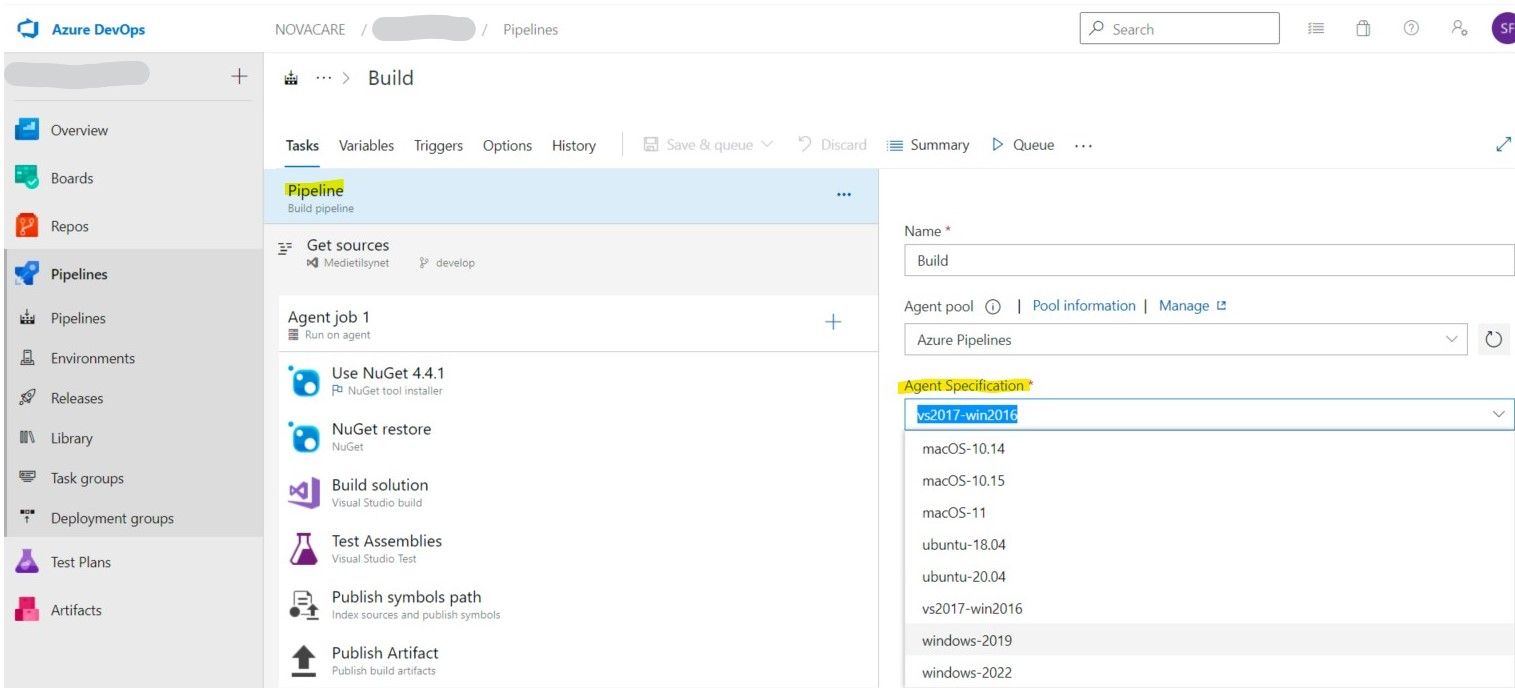Switch to the Variables tab
Viewport: 1515px width, 688px height.
point(366,145)
